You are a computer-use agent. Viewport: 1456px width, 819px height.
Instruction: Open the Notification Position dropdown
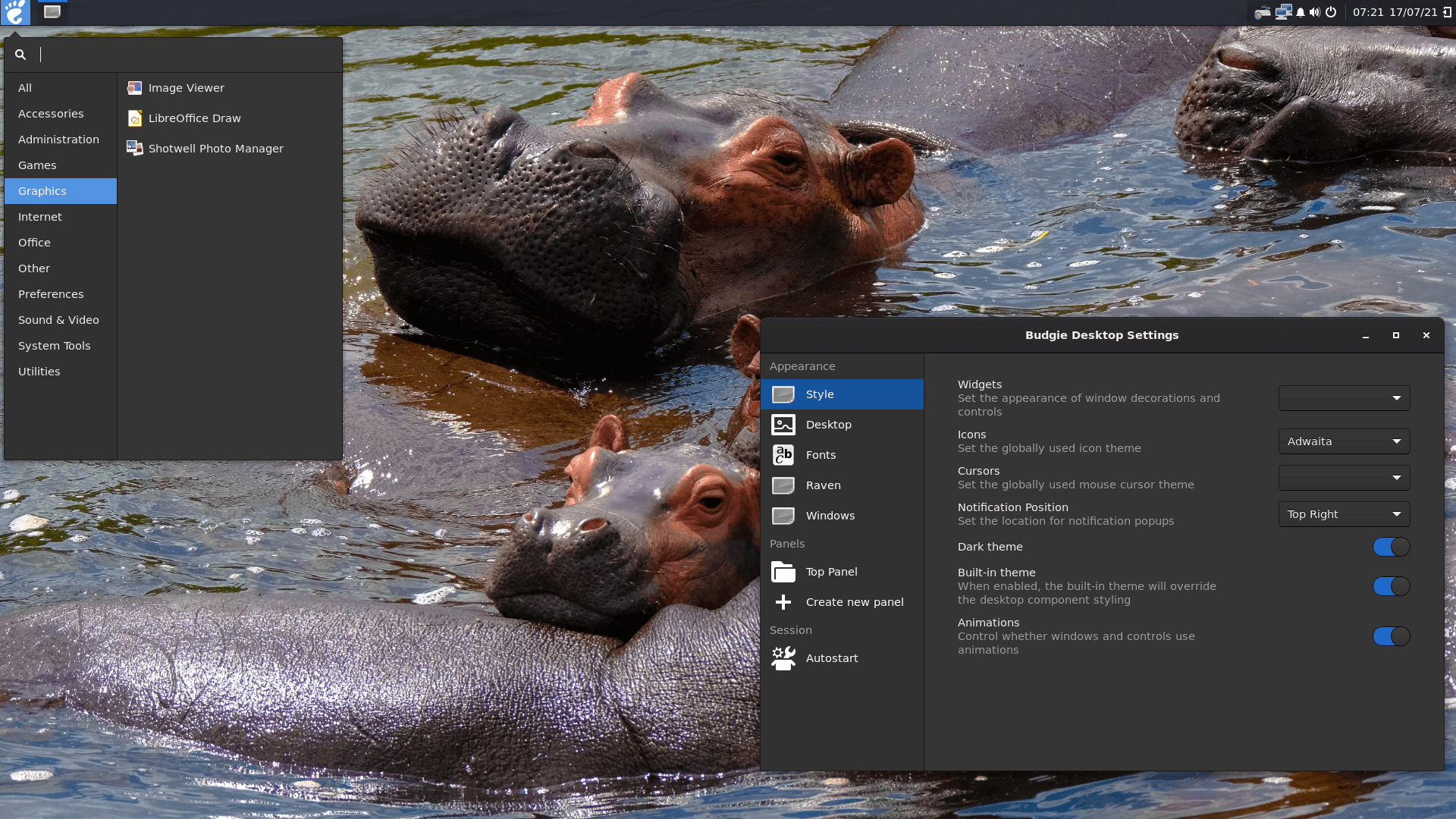tap(1344, 514)
